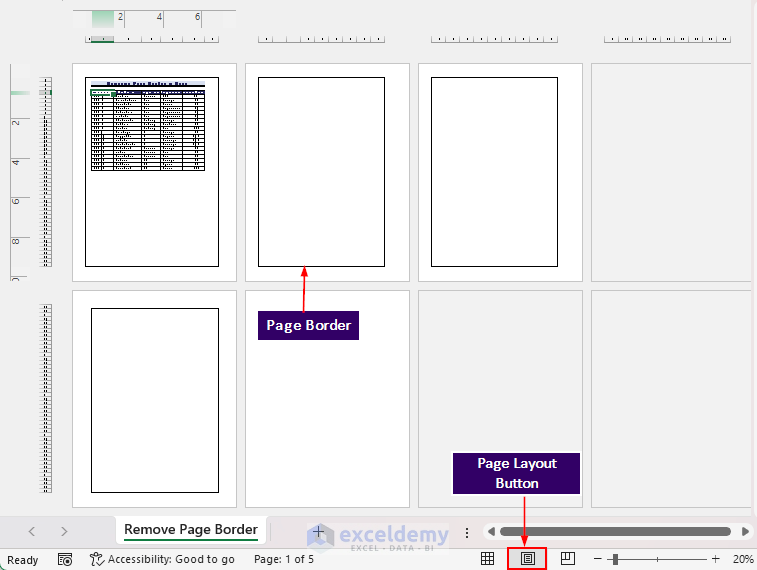The image size is (757, 570).
Task: Click the Ready status text
Action: tap(23, 560)
